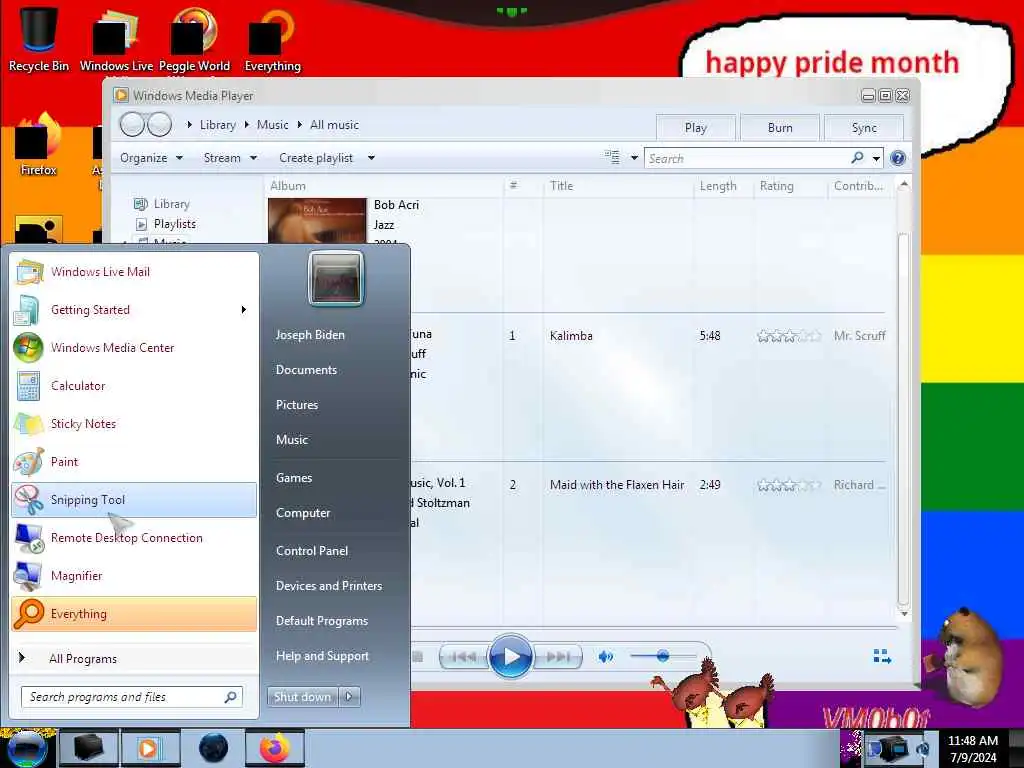Mute Media Player volume icon
The height and width of the screenshot is (768, 1024).
tap(606, 657)
